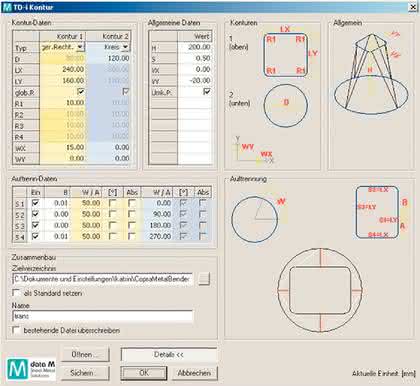Confirm with the OK button
The width and height of the screenshot is (420, 386).
click(144, 373)
